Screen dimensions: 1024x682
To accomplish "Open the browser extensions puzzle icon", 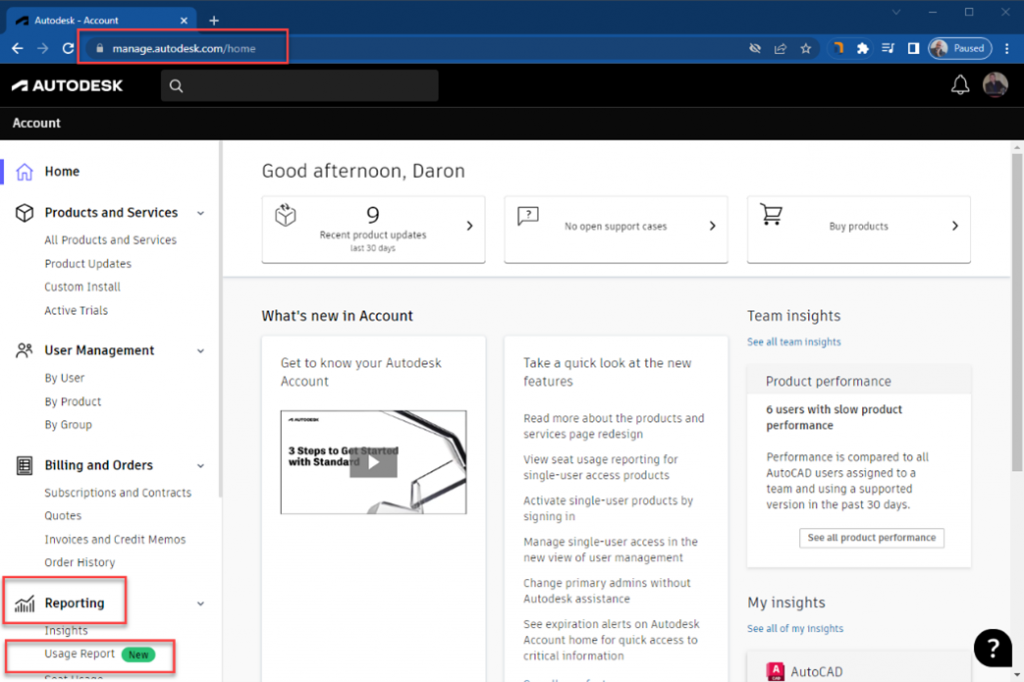I will (863, 48).
